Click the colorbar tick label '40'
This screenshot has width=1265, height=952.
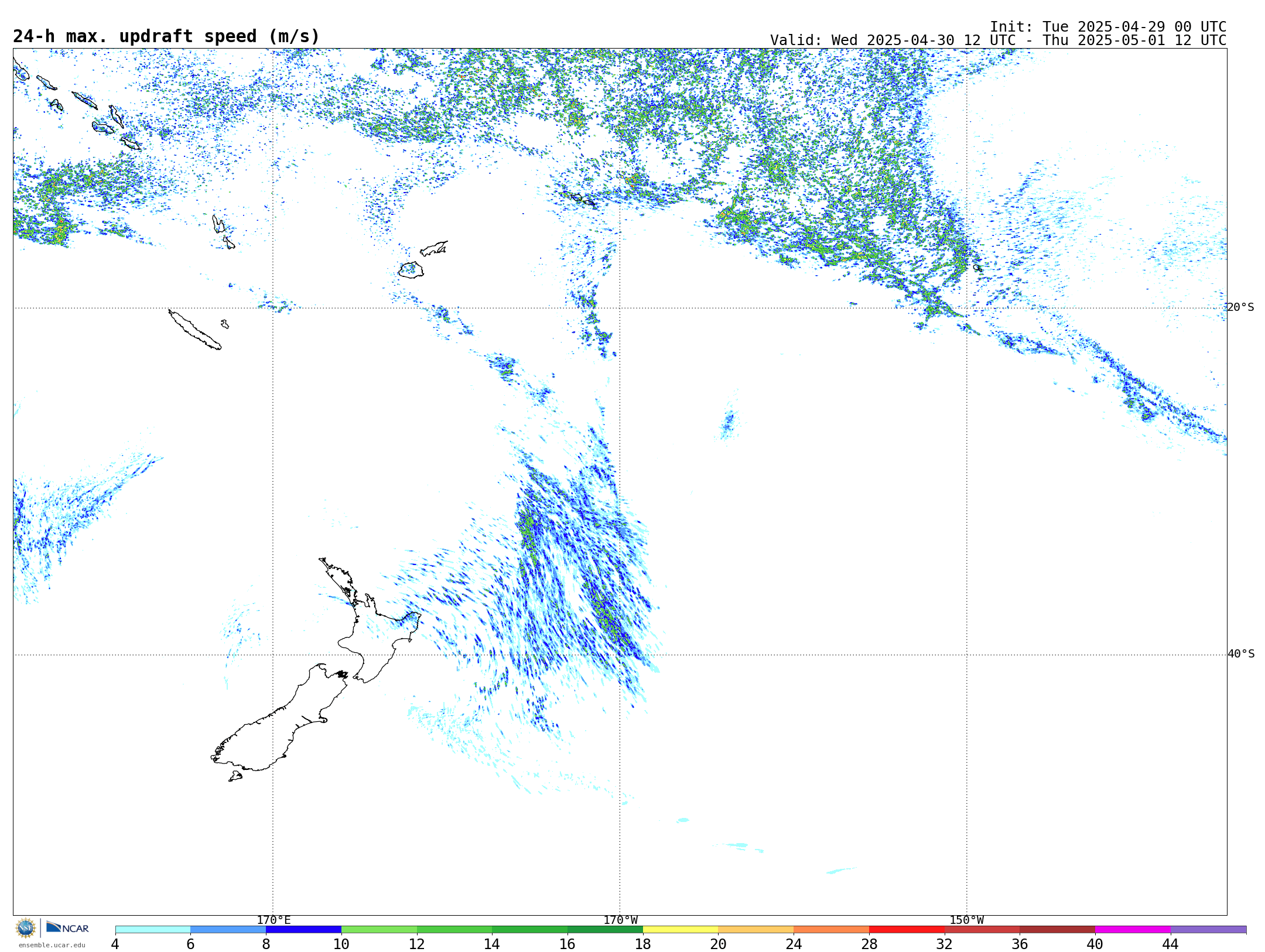(x=1095, y=944)
